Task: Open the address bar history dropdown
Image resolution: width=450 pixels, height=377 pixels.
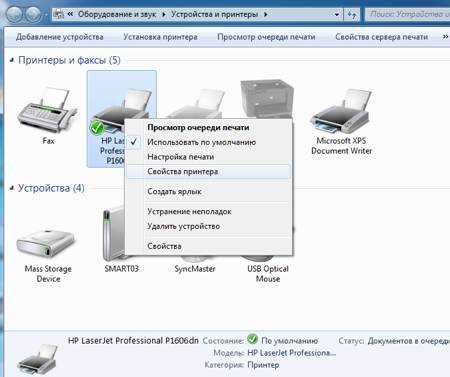Action: 337,14
